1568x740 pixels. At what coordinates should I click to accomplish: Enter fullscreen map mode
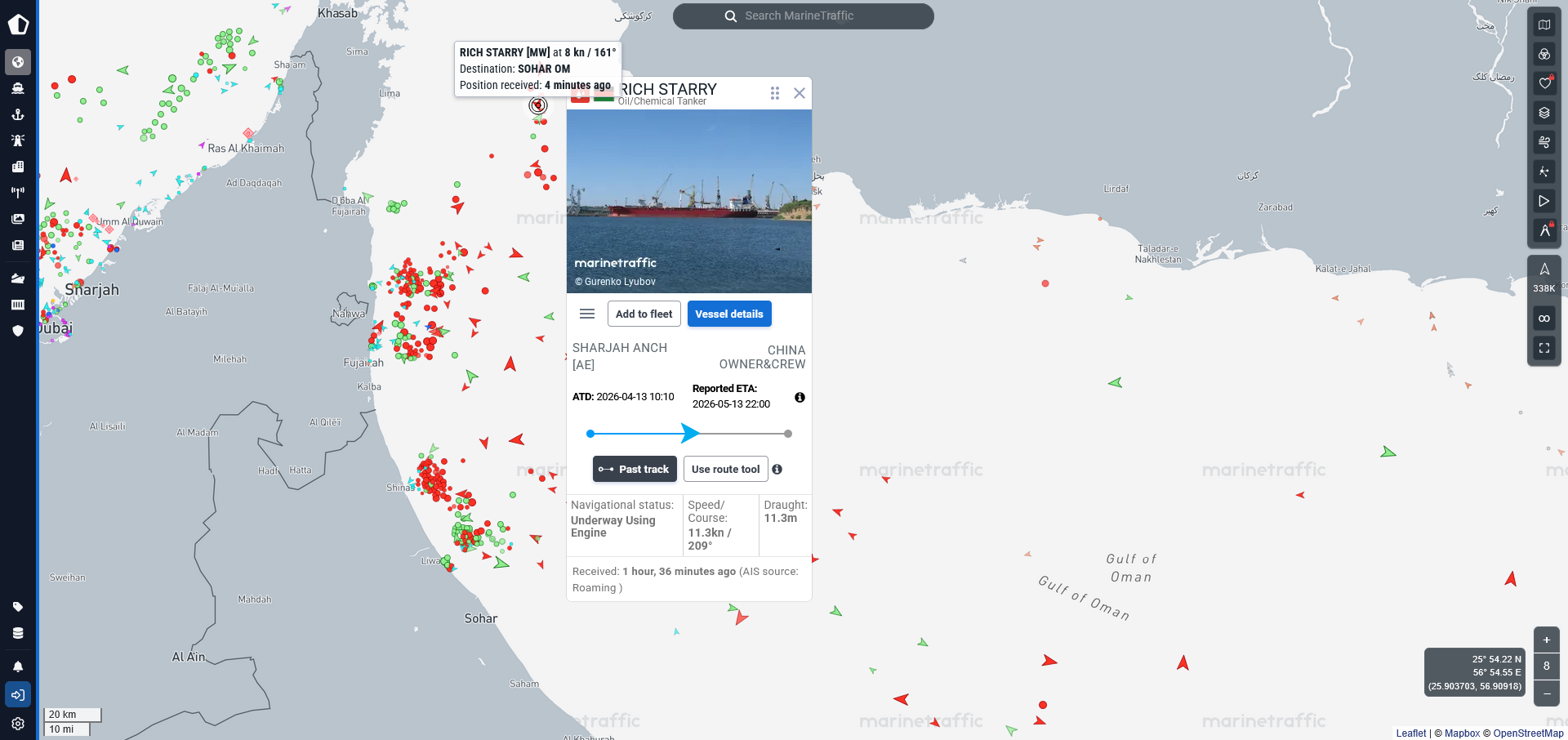(x=1544, y=348)
